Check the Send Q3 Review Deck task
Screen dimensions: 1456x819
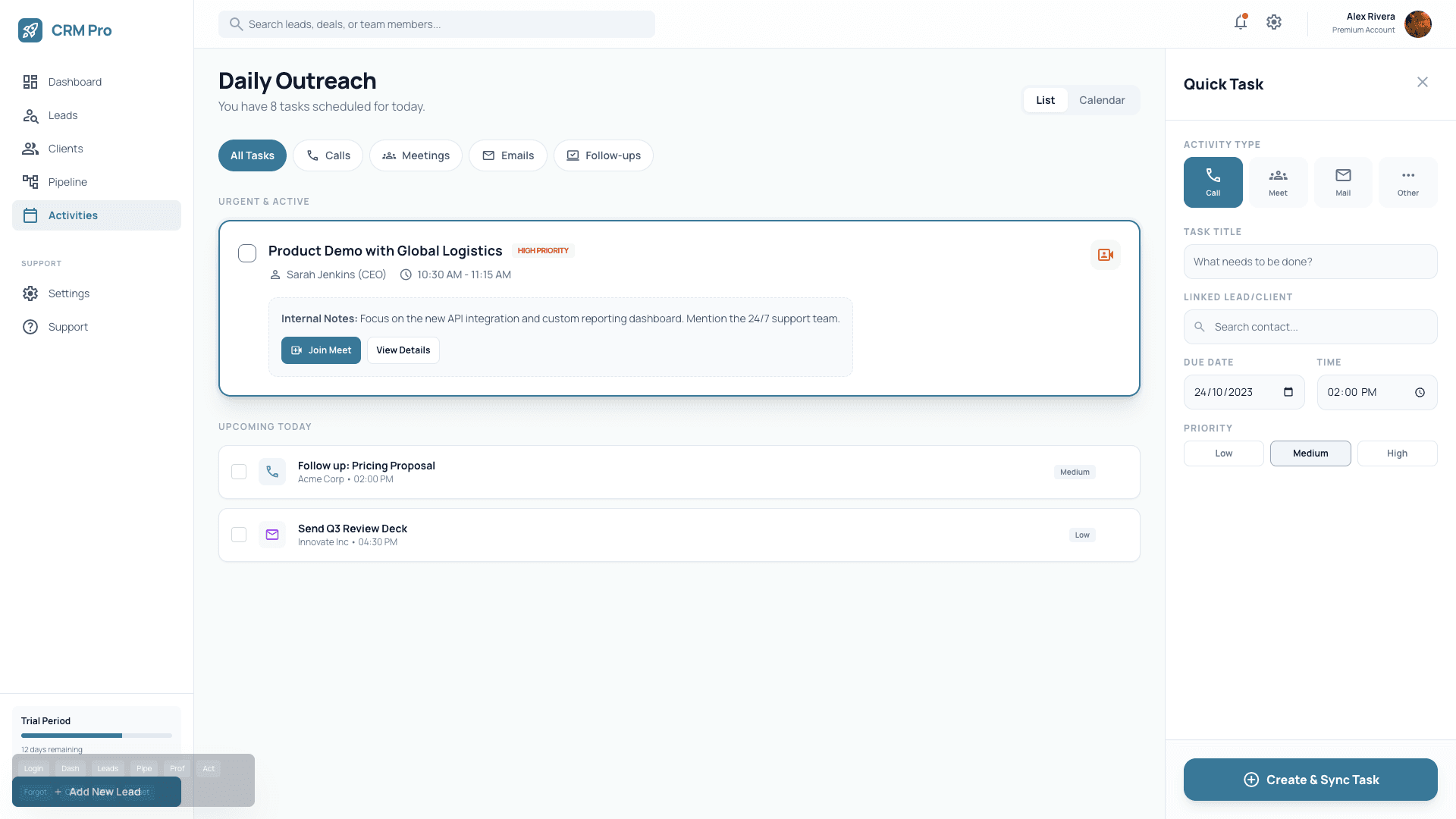pyautogui.click(x=238, y=535)
